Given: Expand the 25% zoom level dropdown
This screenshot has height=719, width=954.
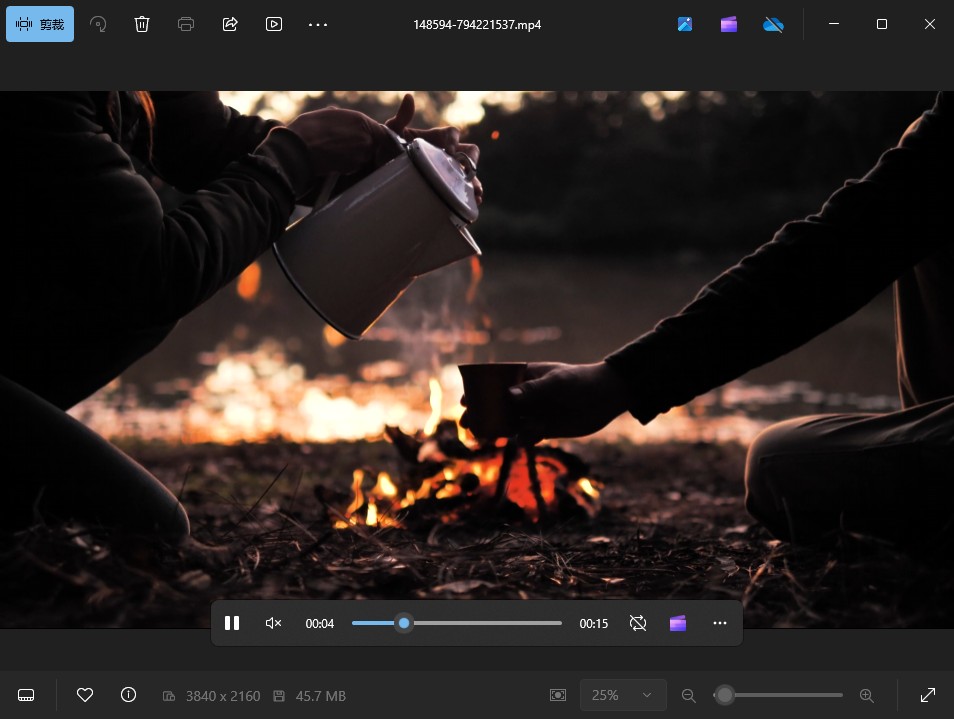Looking at the screenshot, I should [x=623, y=695].
